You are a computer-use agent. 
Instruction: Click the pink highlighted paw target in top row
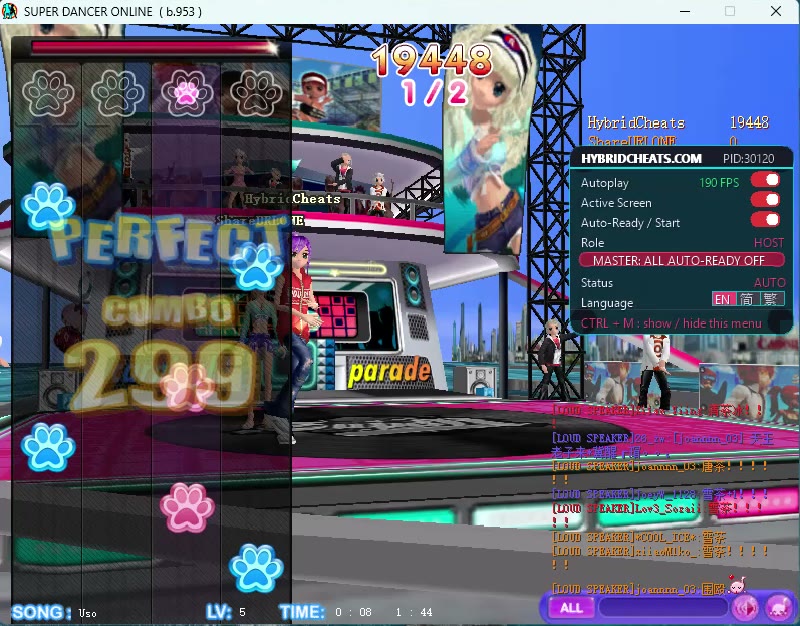pyautogui.click(x=187, y=93)
